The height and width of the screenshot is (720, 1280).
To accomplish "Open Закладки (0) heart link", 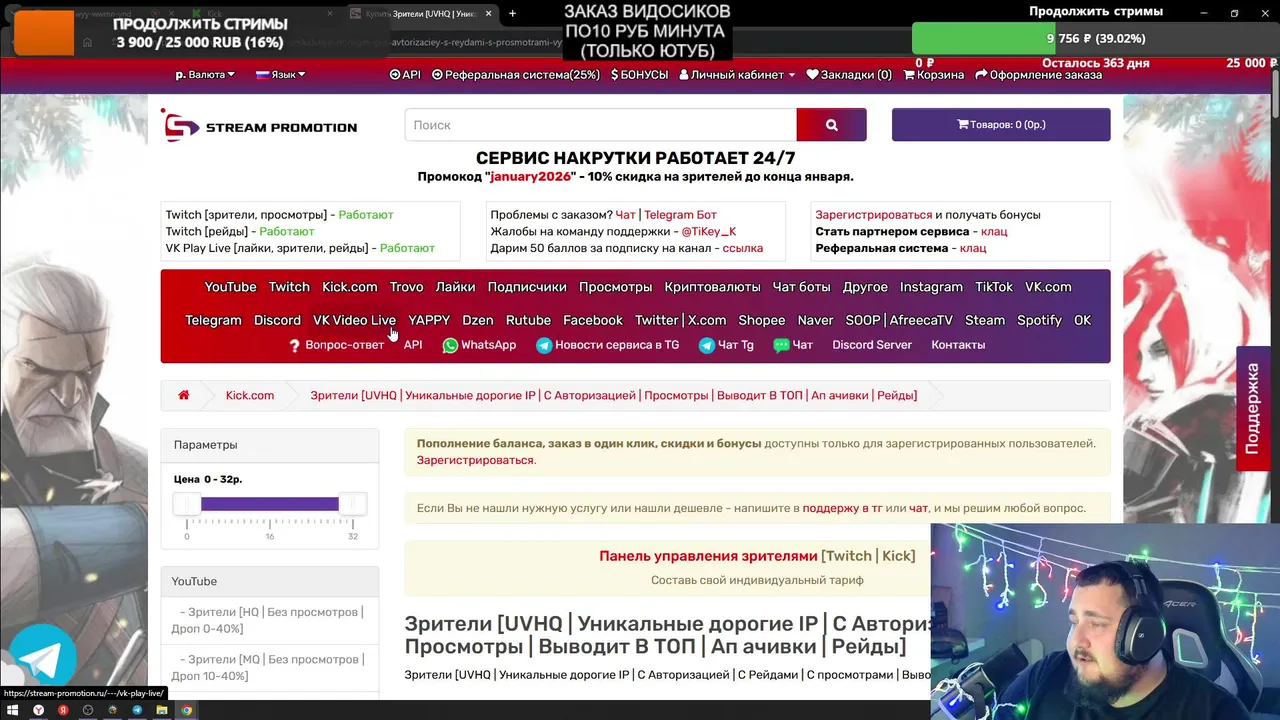I will click(x=849, y=75).
